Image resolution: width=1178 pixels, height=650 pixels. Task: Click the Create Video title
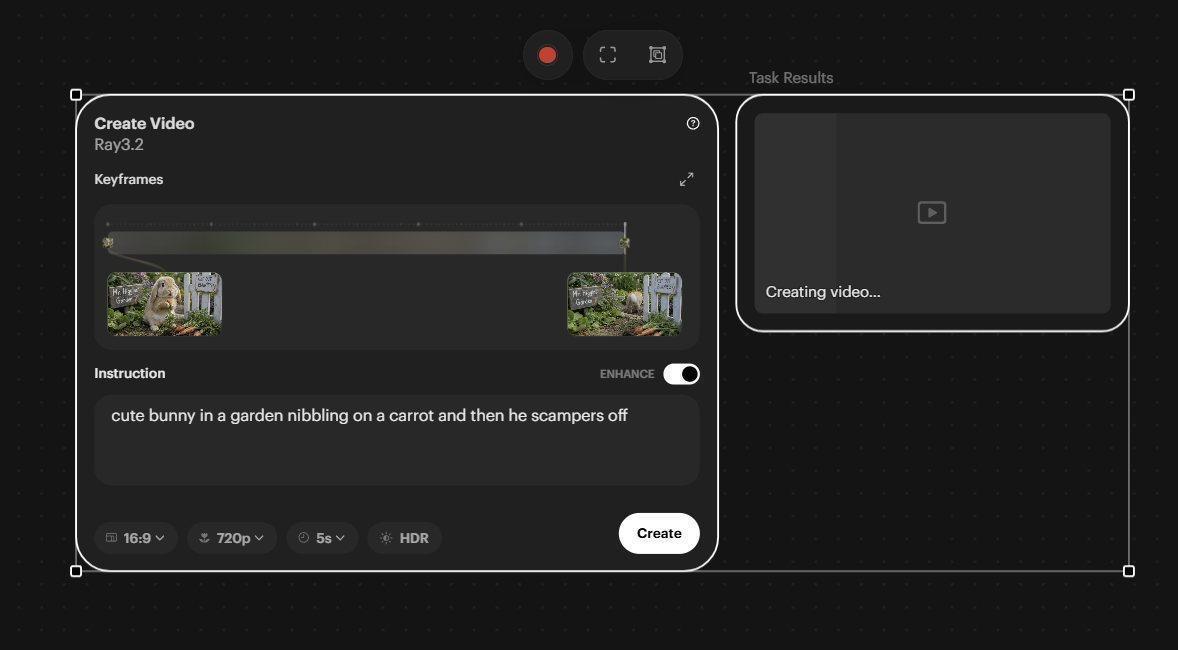pos(144,124)
